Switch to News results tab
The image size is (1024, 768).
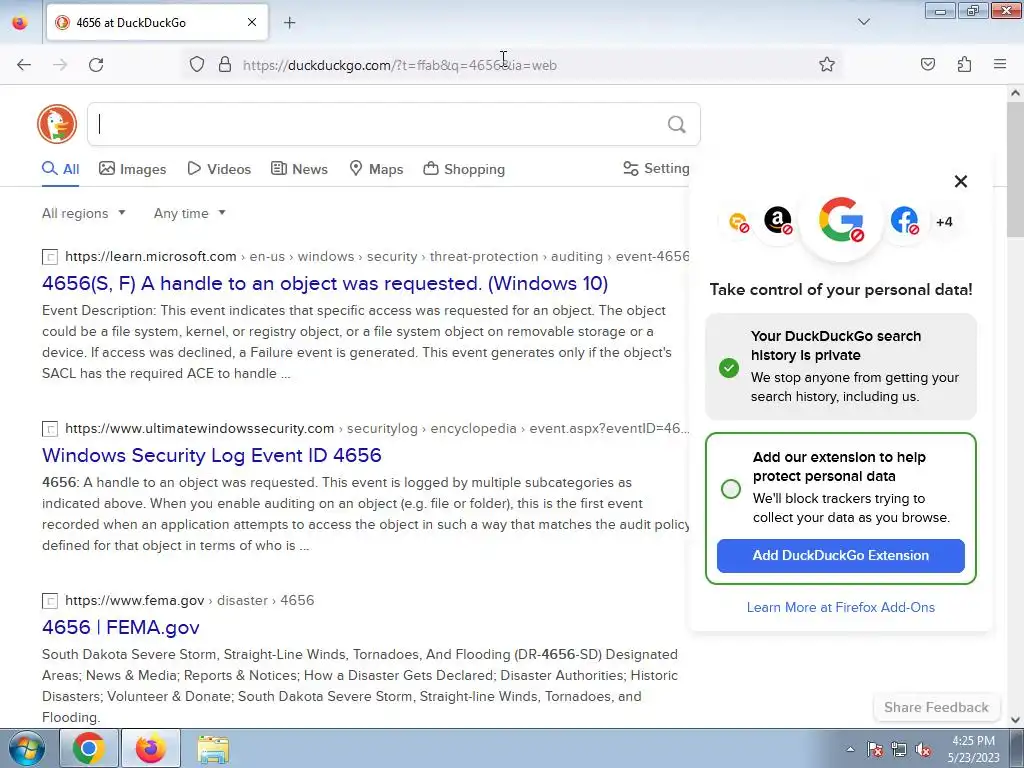pos(299,169)
